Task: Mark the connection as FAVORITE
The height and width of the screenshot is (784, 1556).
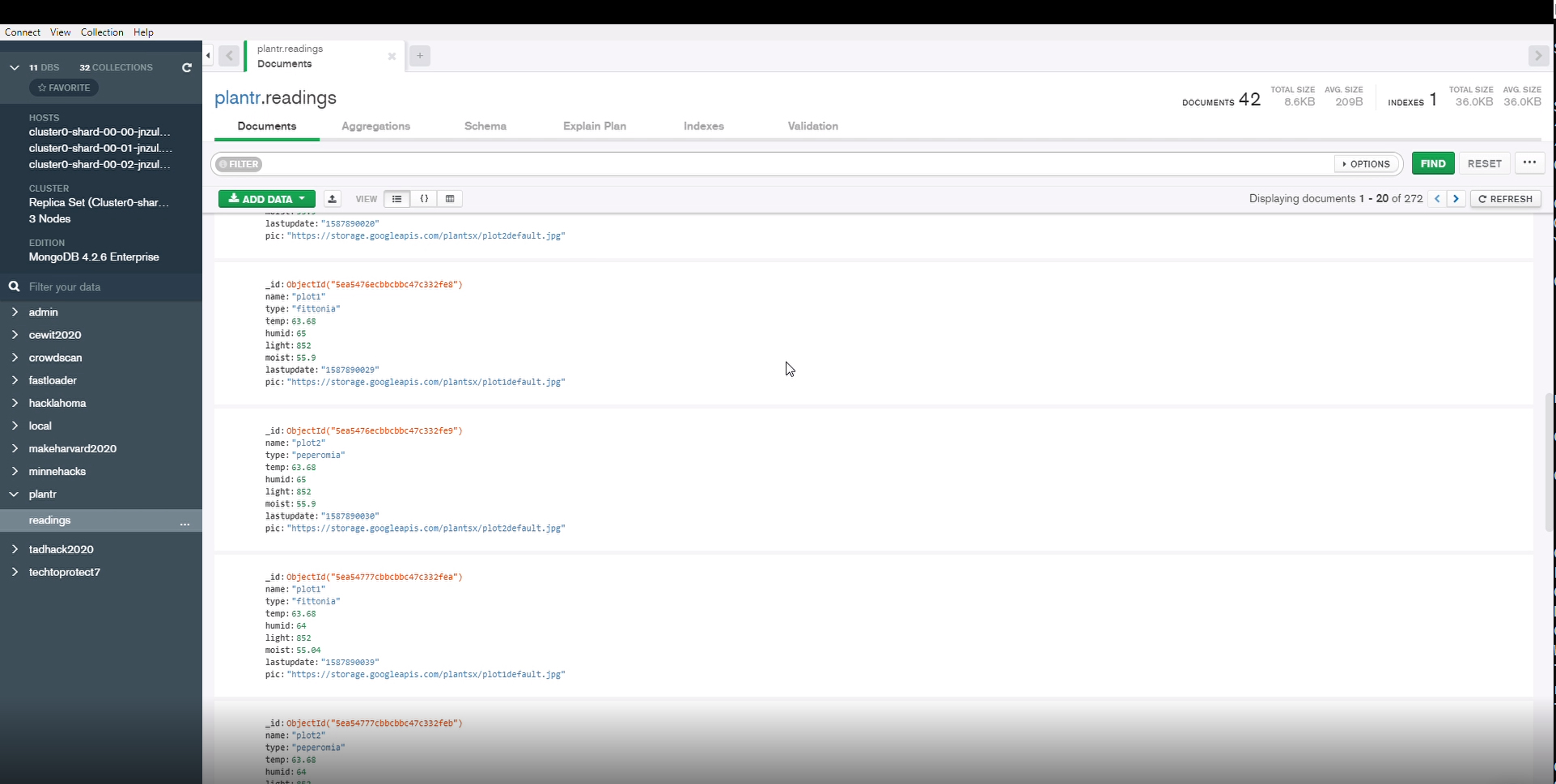Action: pyautogui.click(x=64, y=87)
